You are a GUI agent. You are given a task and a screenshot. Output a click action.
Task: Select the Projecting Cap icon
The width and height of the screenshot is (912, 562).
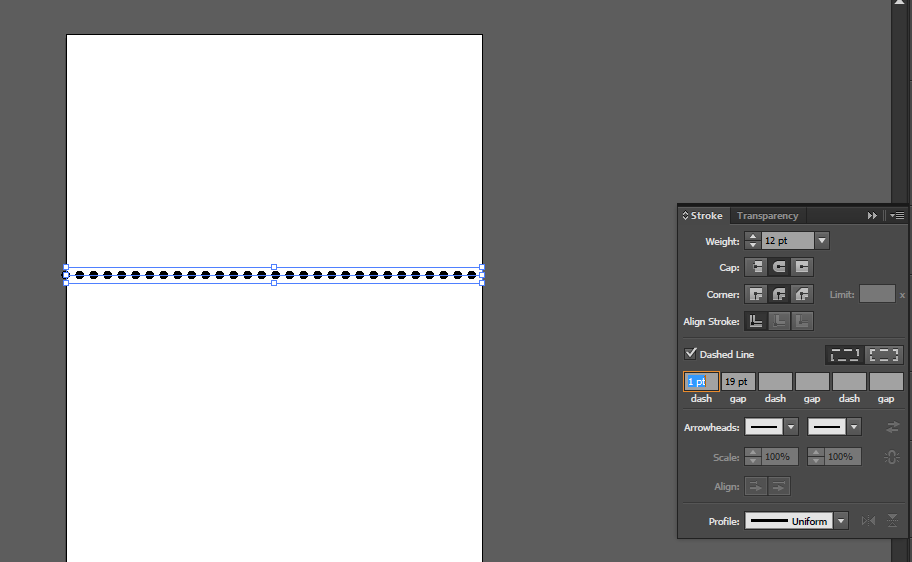[x=802, y=267]
